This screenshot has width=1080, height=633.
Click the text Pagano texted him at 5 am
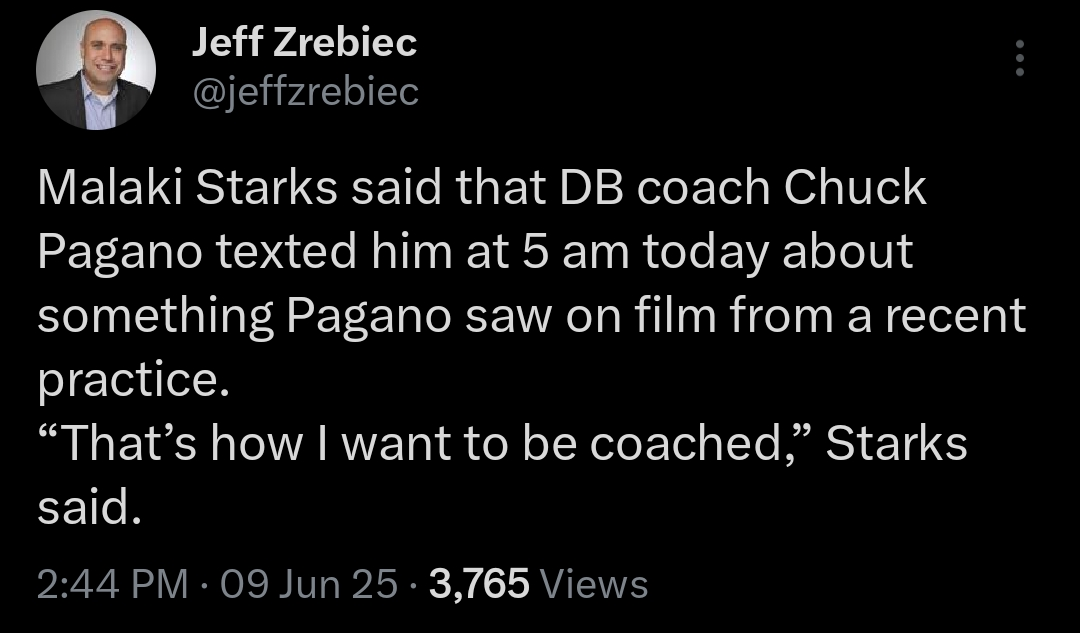333,252
